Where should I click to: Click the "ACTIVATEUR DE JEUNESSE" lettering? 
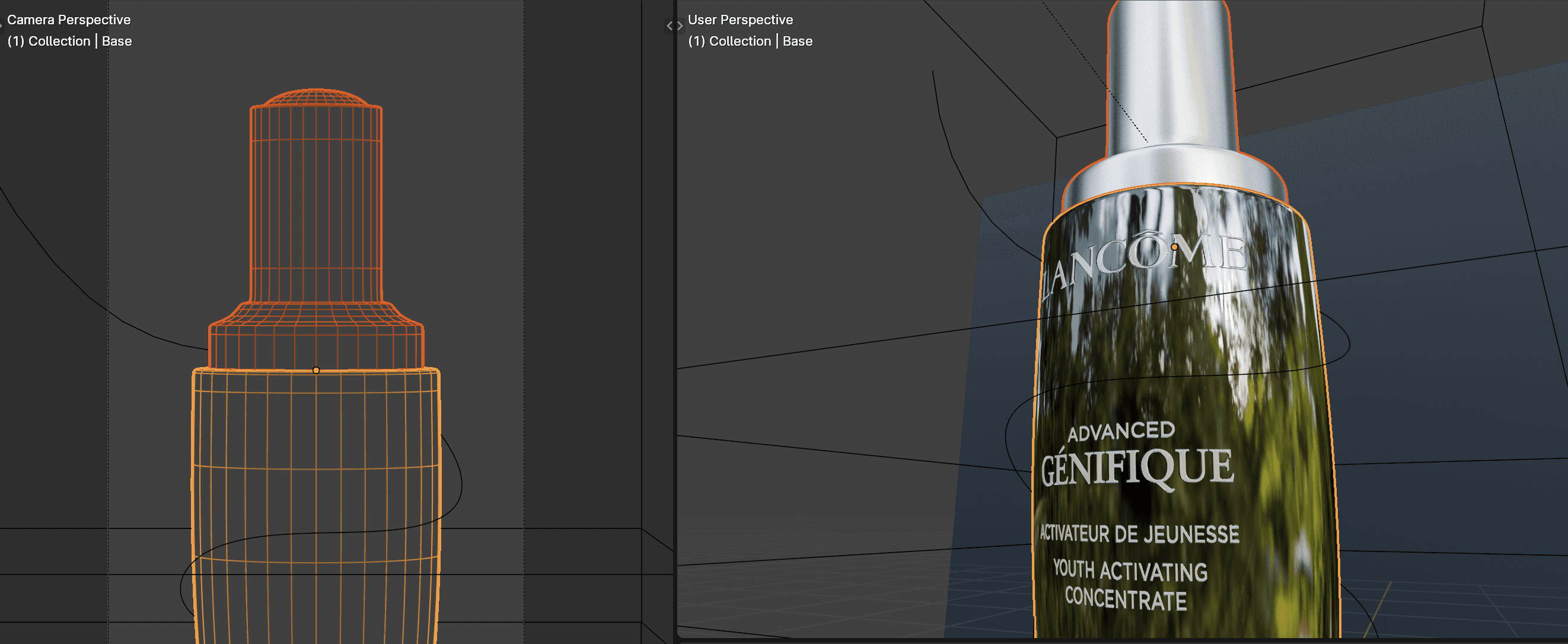click(1139, 534)
